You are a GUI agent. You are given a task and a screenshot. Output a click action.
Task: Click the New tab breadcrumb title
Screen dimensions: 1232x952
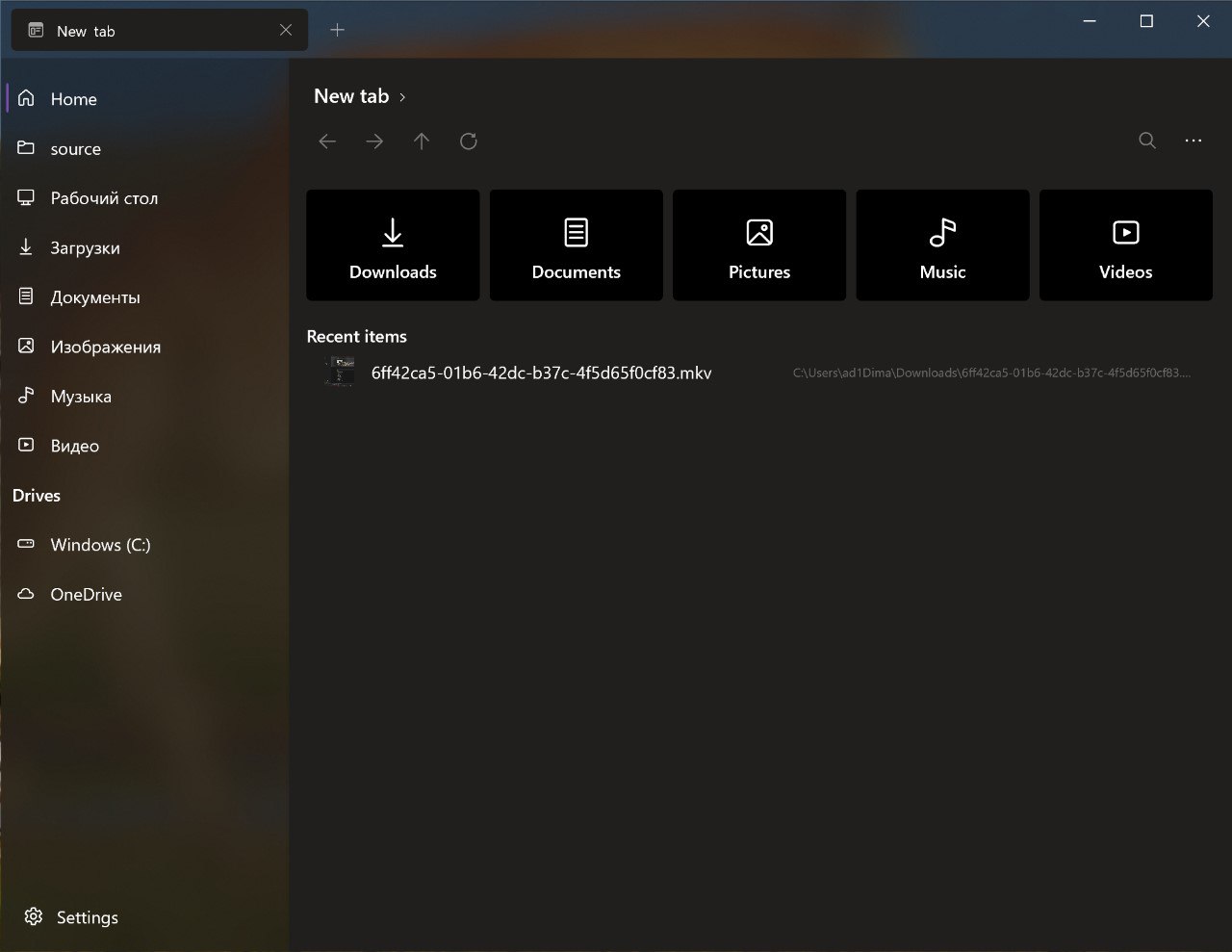click(x=351, y=96)
